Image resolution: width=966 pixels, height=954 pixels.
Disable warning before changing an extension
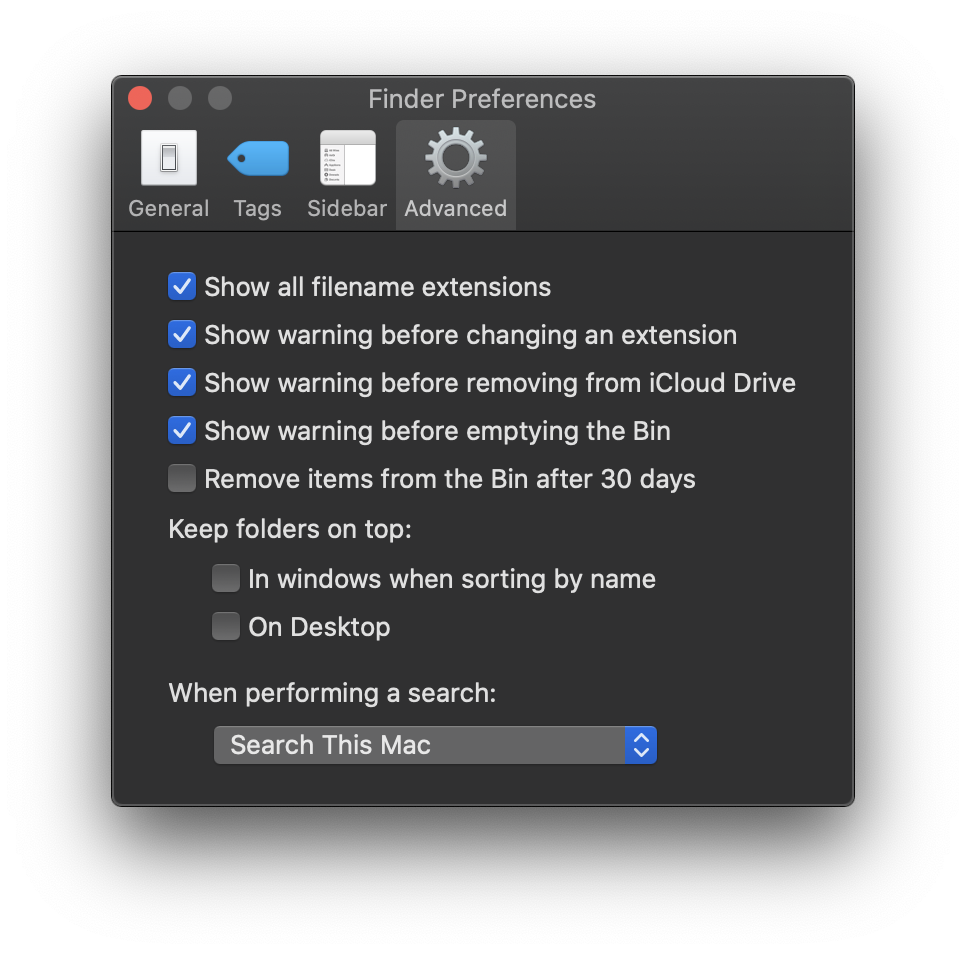182,335
